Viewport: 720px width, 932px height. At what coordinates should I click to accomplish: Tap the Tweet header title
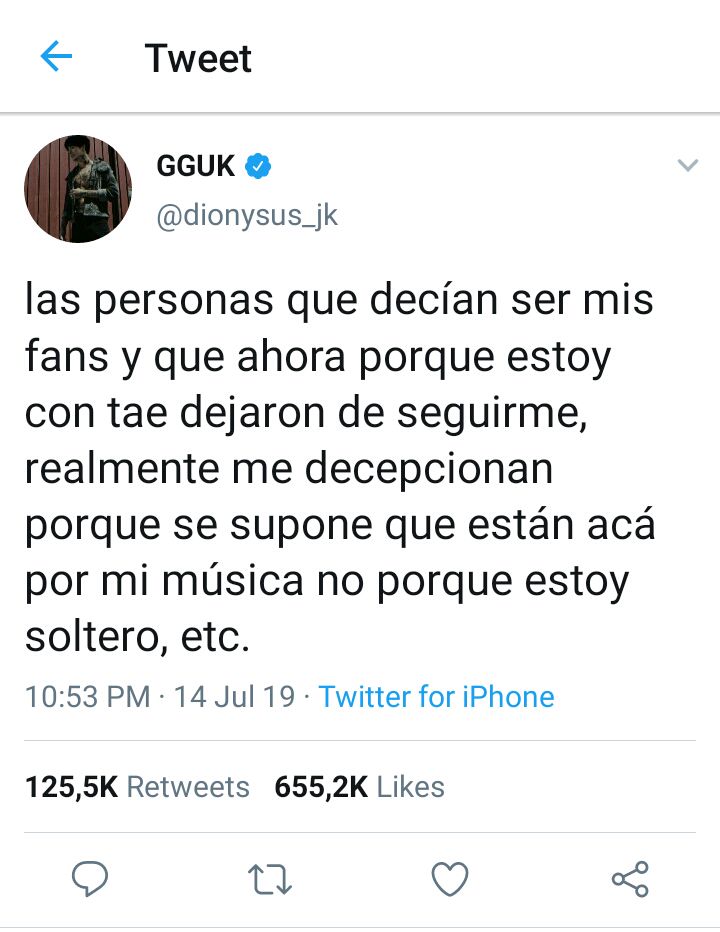click(198, 58)
